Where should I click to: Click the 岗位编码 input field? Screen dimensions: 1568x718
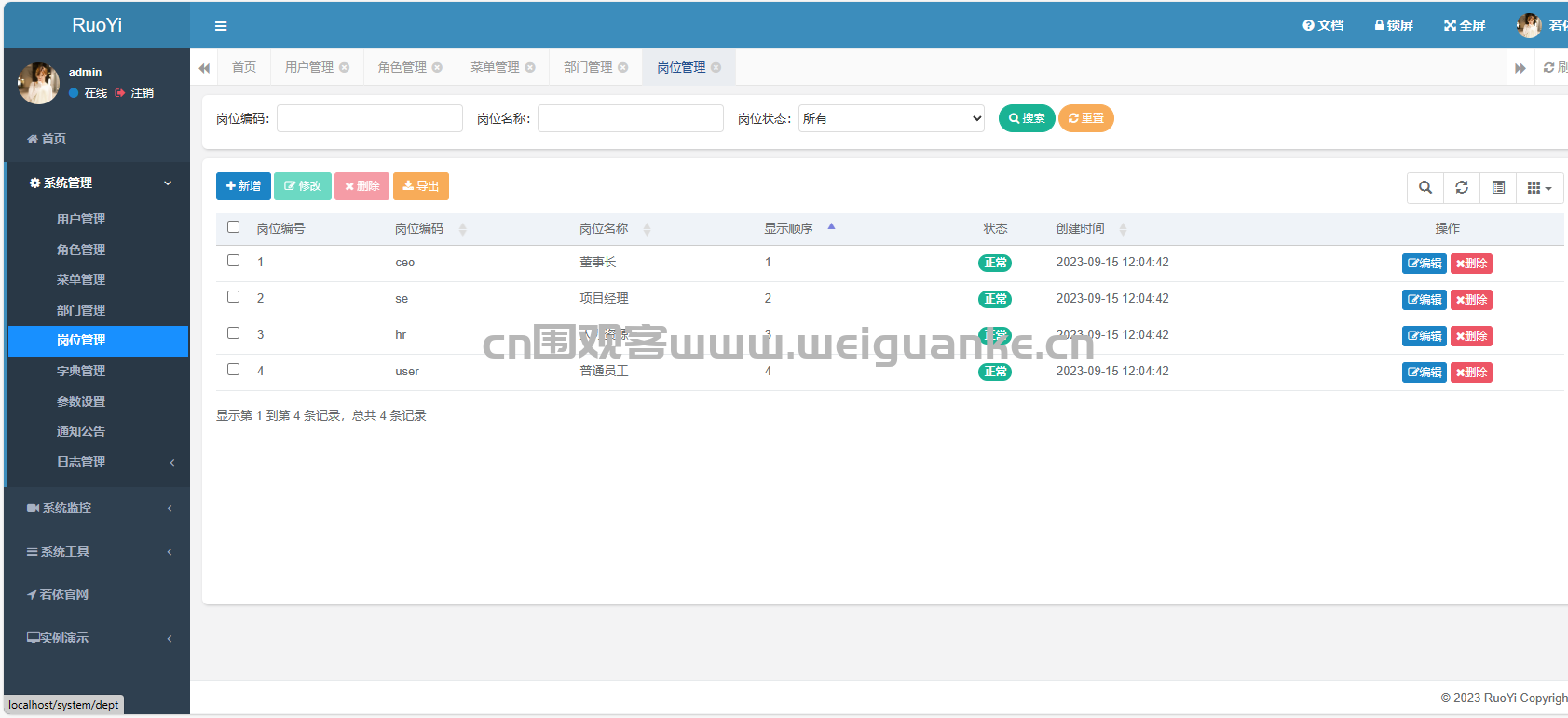(x=369, y=118)
